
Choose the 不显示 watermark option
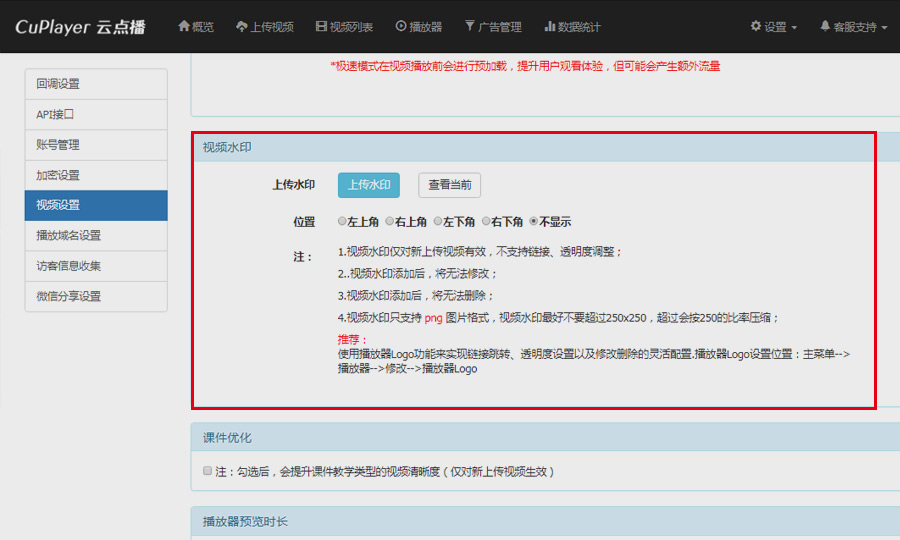point(534,221)
